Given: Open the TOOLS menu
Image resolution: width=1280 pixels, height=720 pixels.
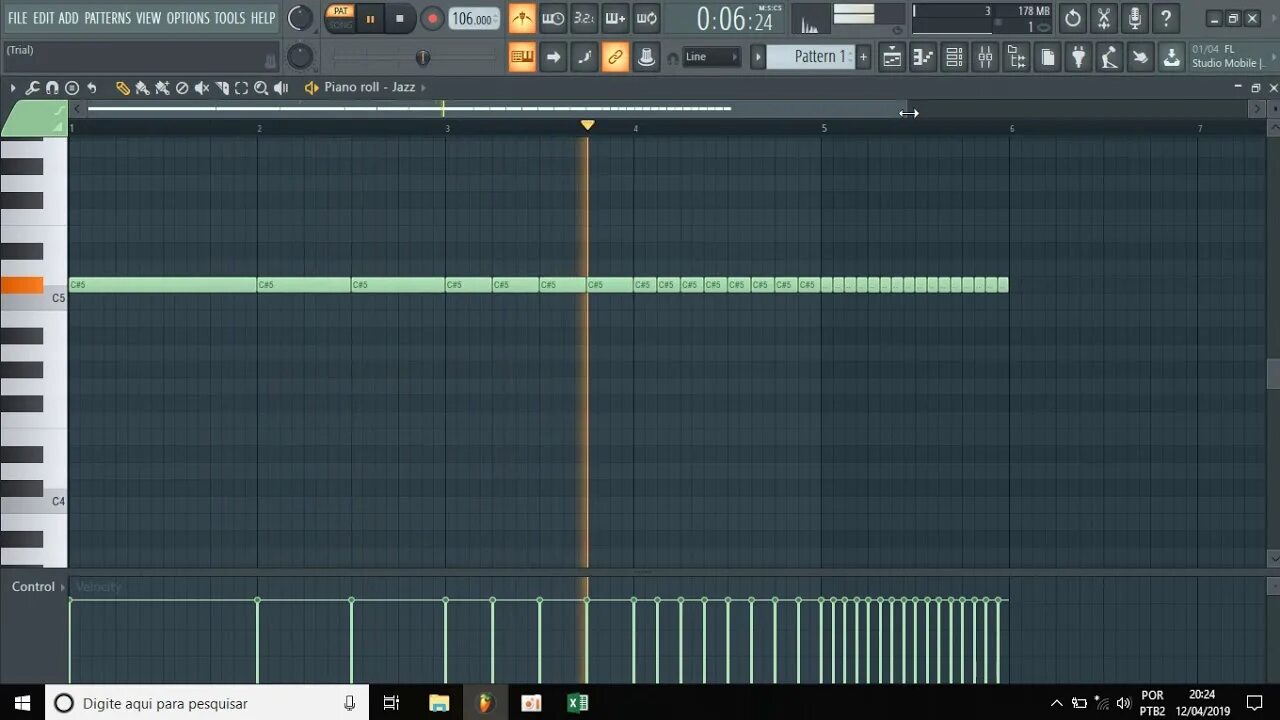Looking at the screenshot, I should coord(229,18).
